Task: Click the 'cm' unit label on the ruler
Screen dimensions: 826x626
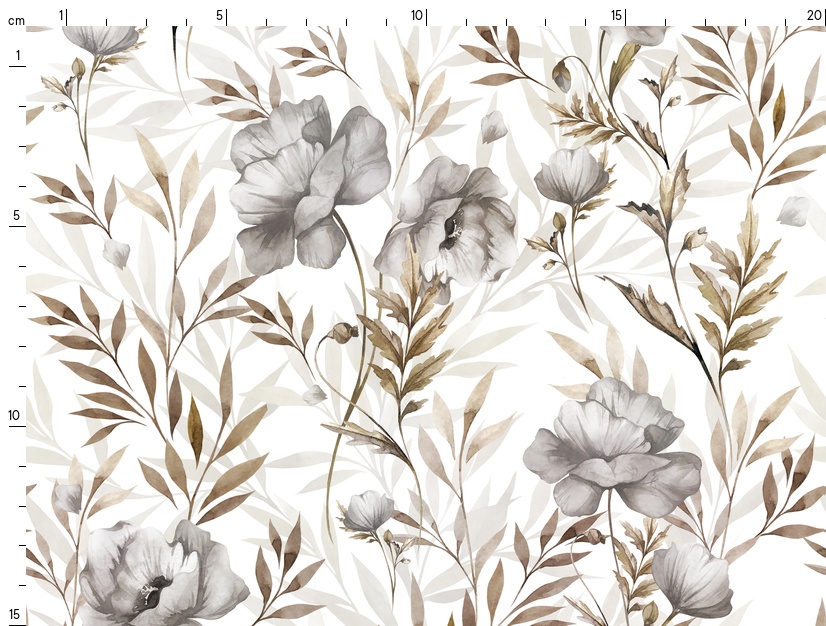Action: (x=16, y=20)
